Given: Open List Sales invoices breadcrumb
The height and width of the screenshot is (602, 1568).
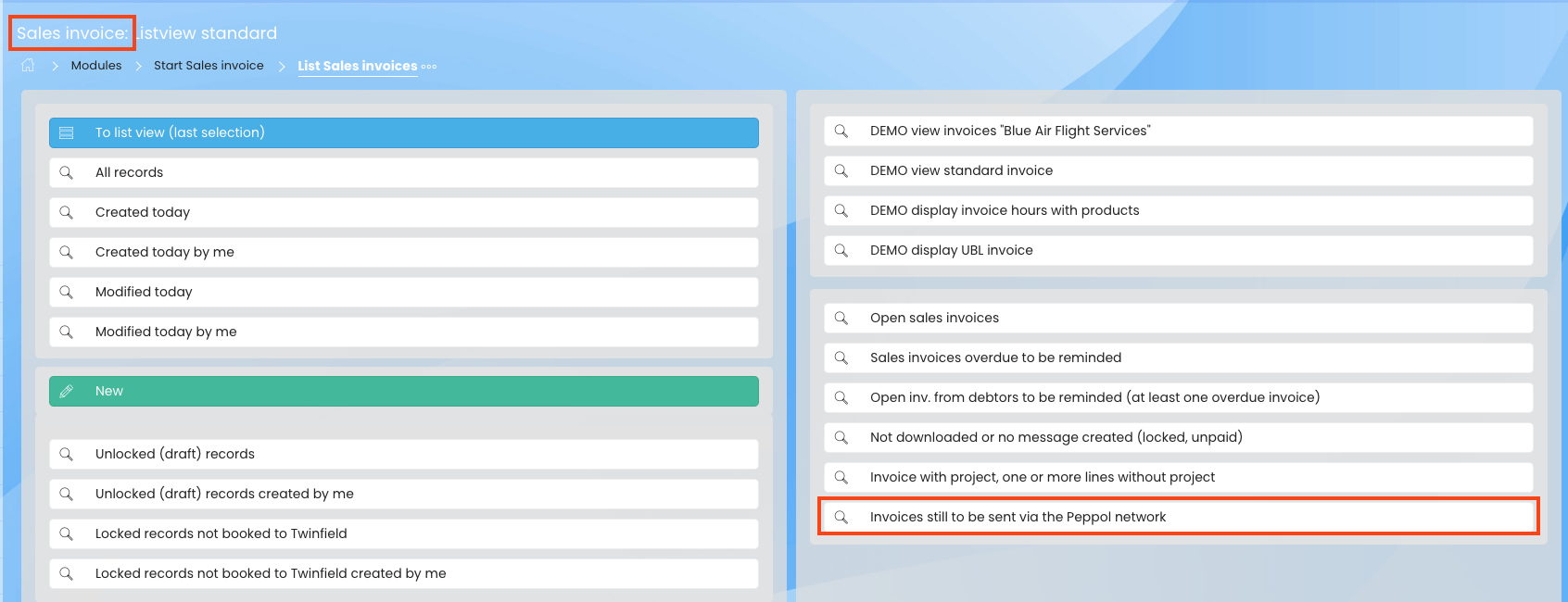Looking at the screenshot, I should [x=358, y=66].
